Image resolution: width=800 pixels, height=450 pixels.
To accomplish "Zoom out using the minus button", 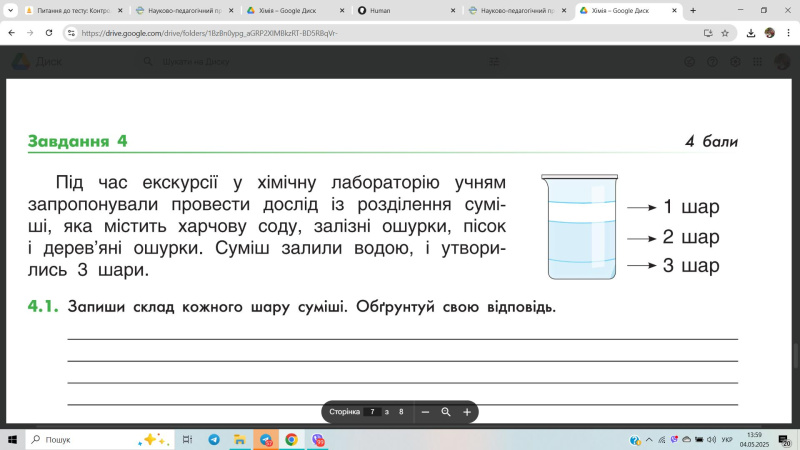I will point(425,412).
